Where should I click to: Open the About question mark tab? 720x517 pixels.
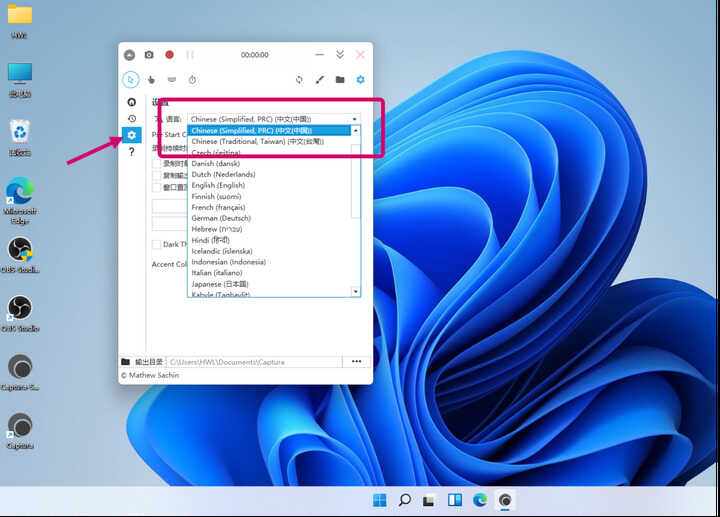pos(132,152)
